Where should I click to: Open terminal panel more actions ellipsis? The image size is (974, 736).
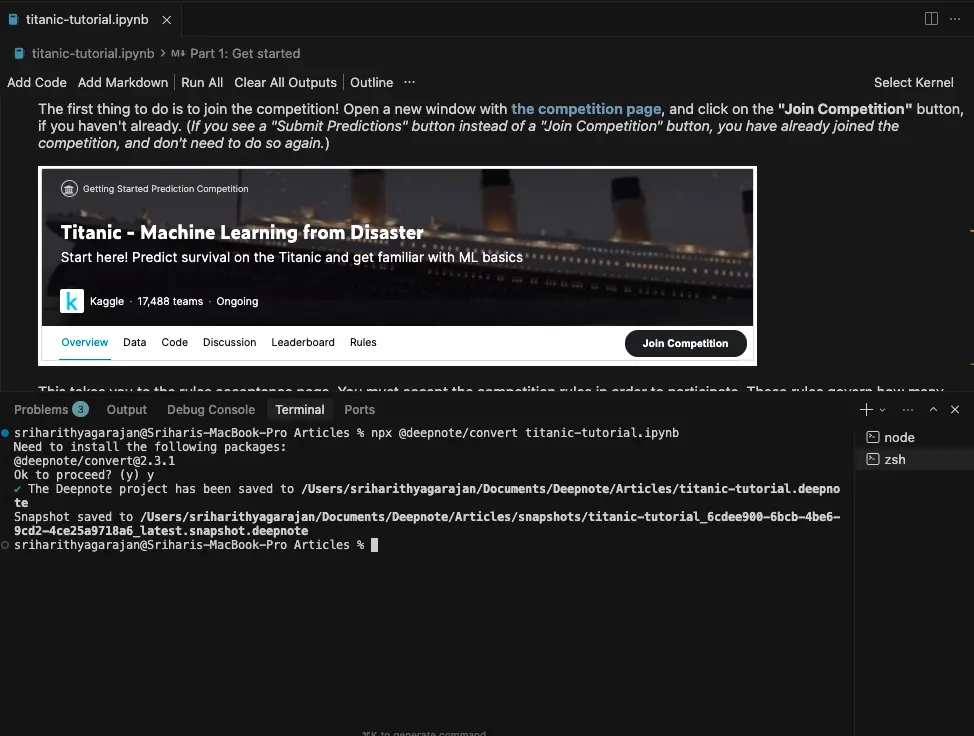[x=907, y=409]
